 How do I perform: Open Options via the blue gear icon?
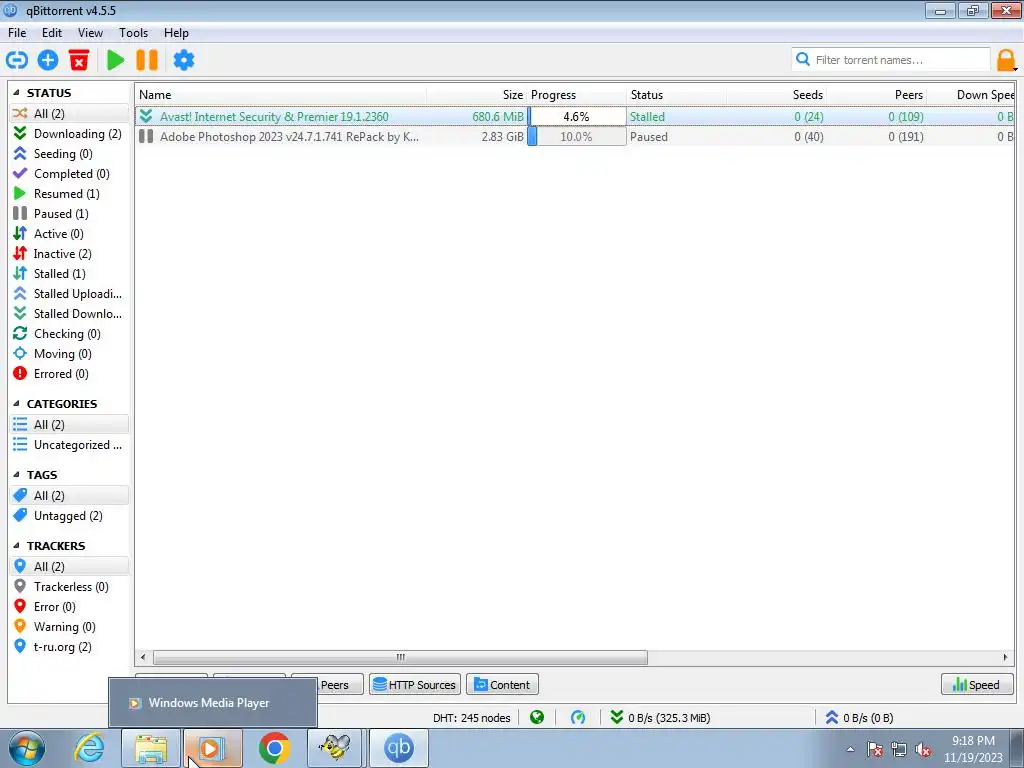pos(184,60)
